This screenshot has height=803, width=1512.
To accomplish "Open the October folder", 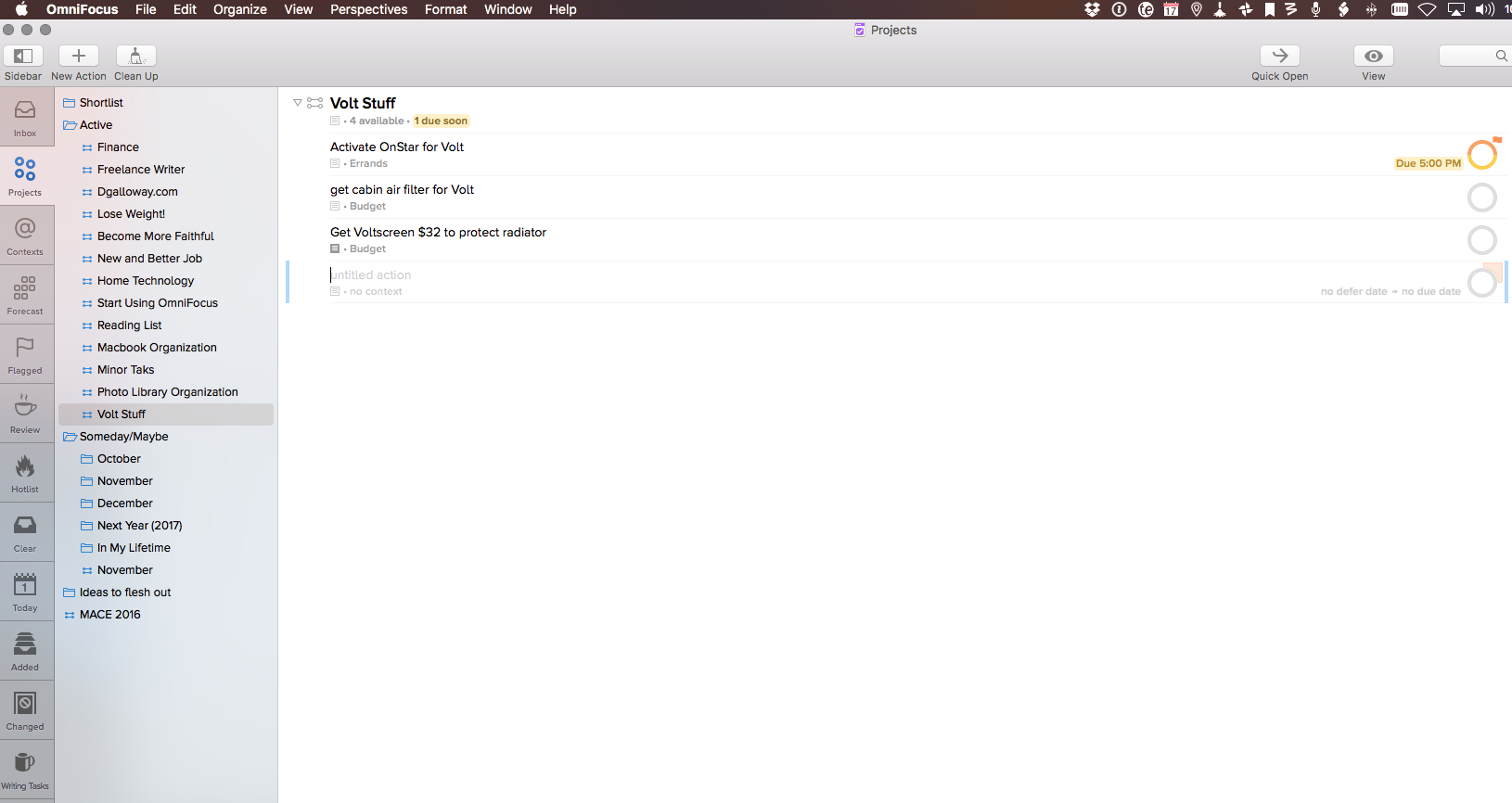I will [119, 459].
